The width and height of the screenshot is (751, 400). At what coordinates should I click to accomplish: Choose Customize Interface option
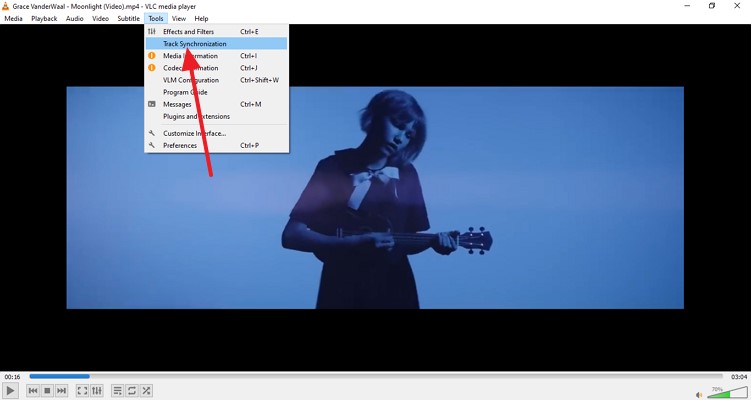pyautogui.click(x=194, y=133)
